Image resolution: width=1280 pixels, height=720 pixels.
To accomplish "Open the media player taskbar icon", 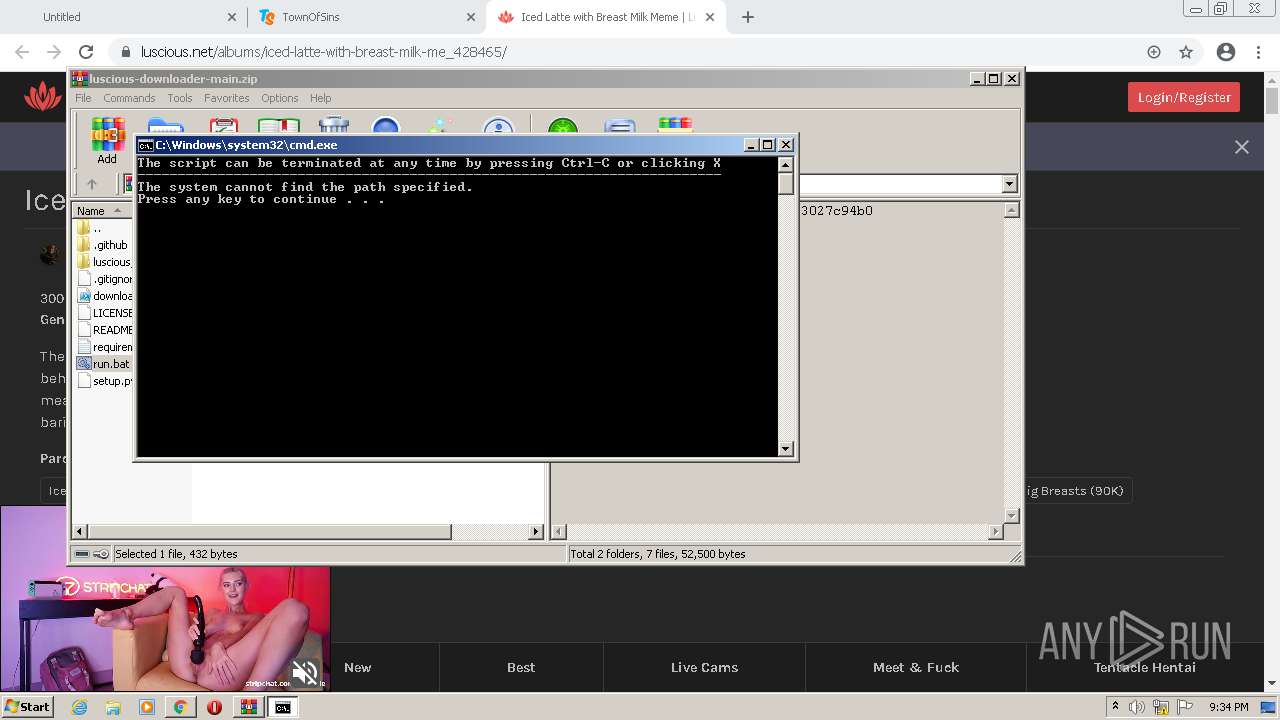I will (147, 707).
